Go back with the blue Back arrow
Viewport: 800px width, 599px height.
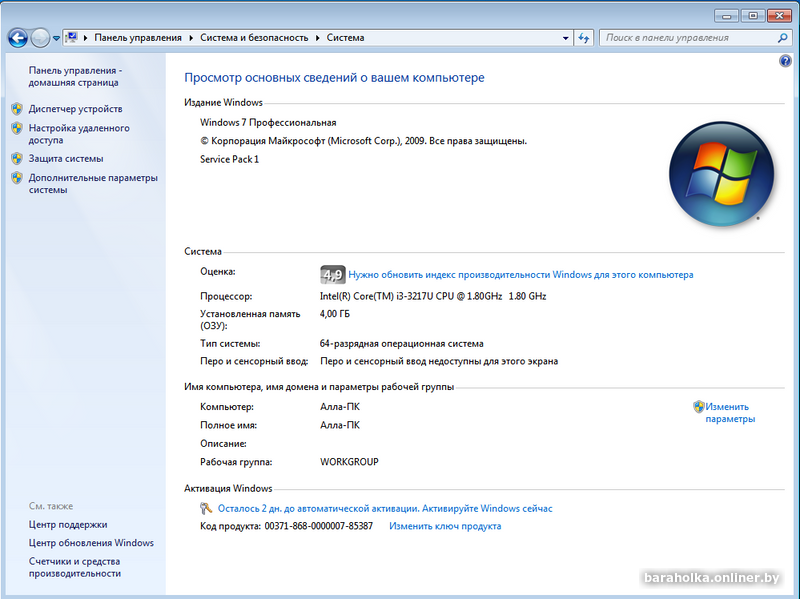click(17, 38)
